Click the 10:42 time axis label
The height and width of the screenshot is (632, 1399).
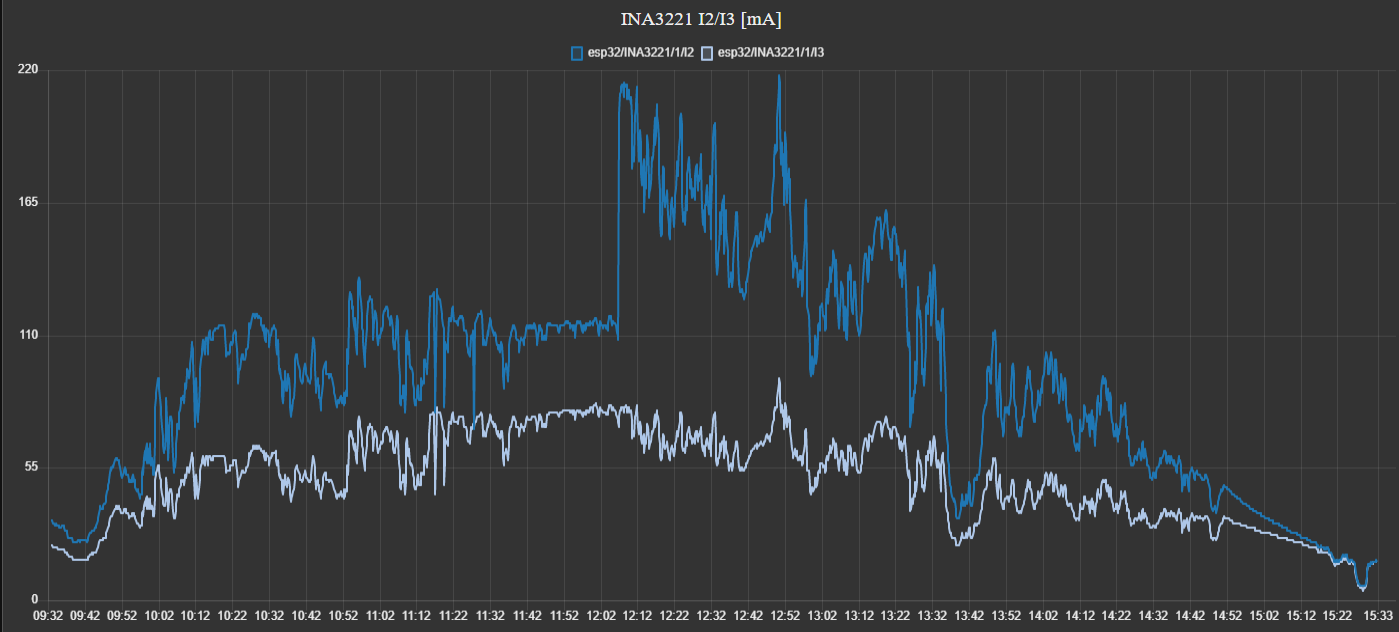[x=306, y=617]
